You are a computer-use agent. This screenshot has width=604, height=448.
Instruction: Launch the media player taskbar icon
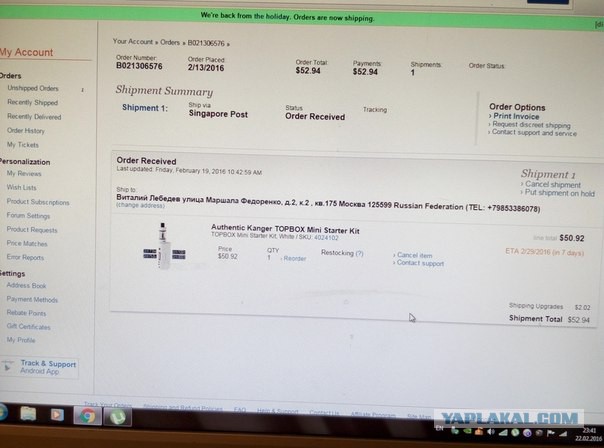click(x=57, y=414)
